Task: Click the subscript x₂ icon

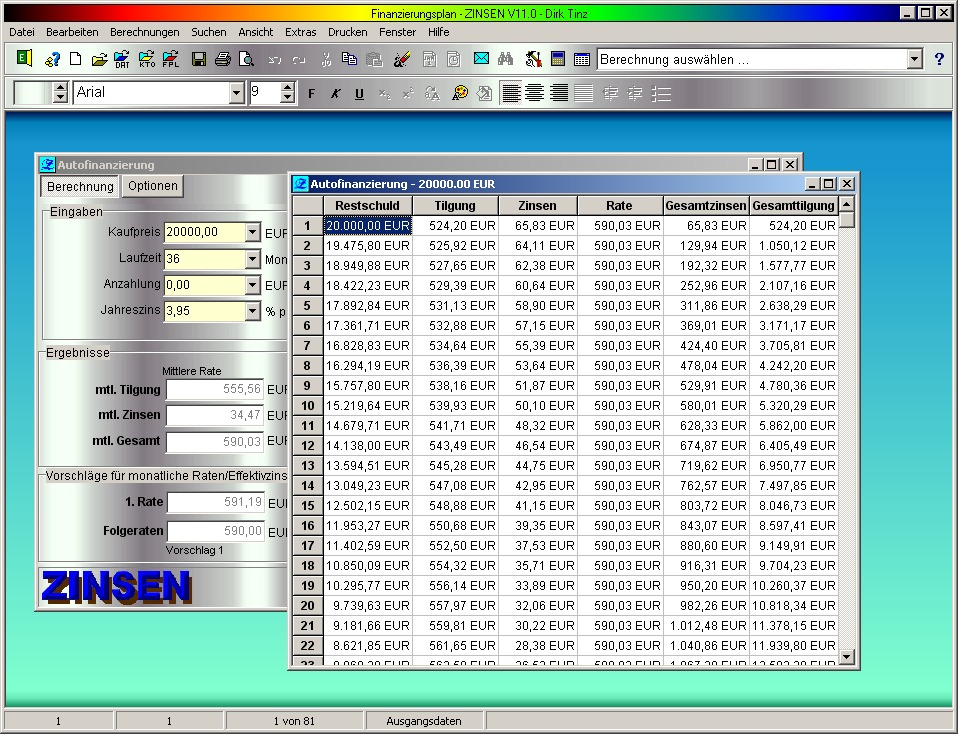Action: pyautogui.click(x=384, y=94)
